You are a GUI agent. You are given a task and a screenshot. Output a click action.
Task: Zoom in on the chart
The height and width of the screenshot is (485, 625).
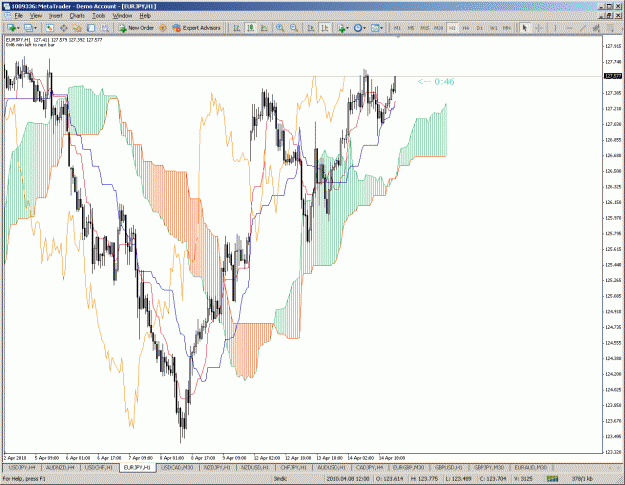click(280, 28)
